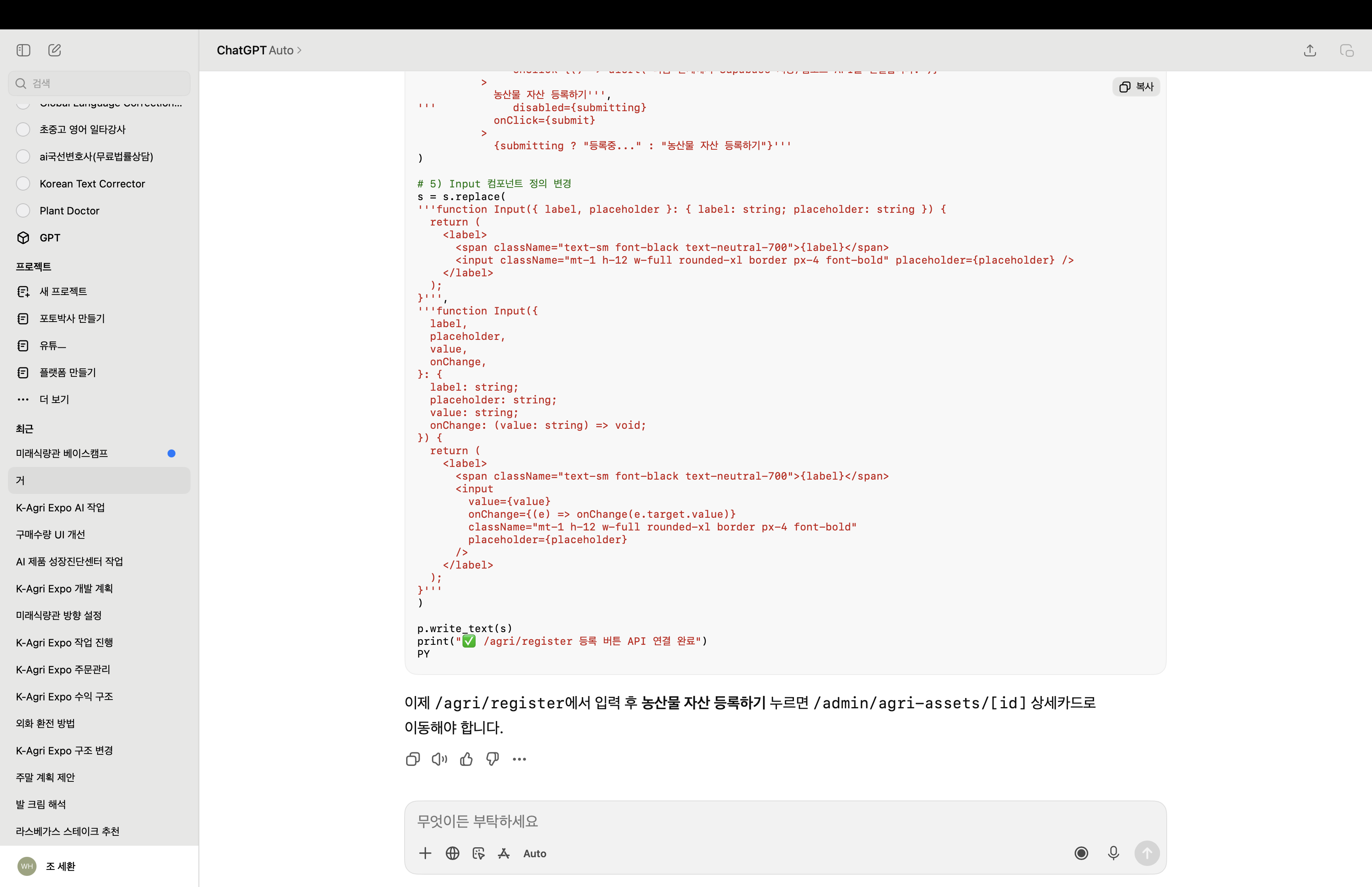
Task: Read the response aloud via speaker icon
Action: click(439, 760)
